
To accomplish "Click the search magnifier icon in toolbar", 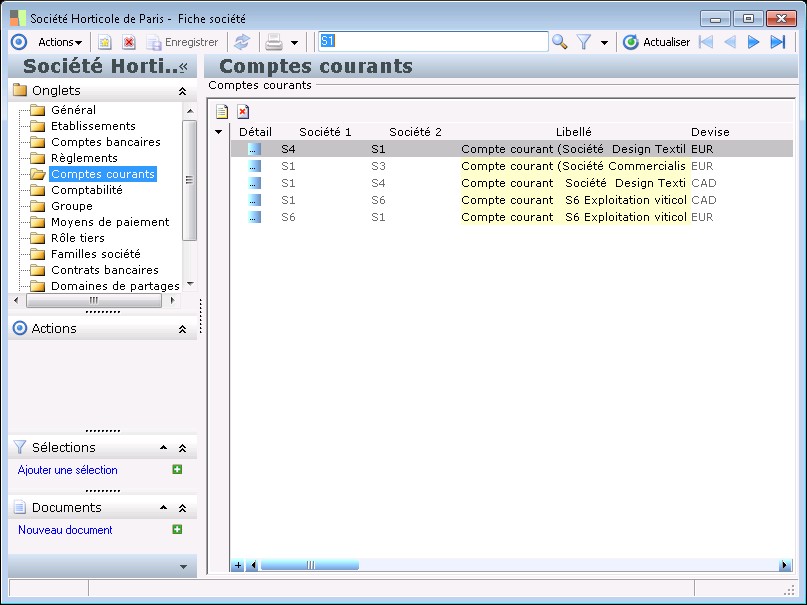I will pos(560,42).
